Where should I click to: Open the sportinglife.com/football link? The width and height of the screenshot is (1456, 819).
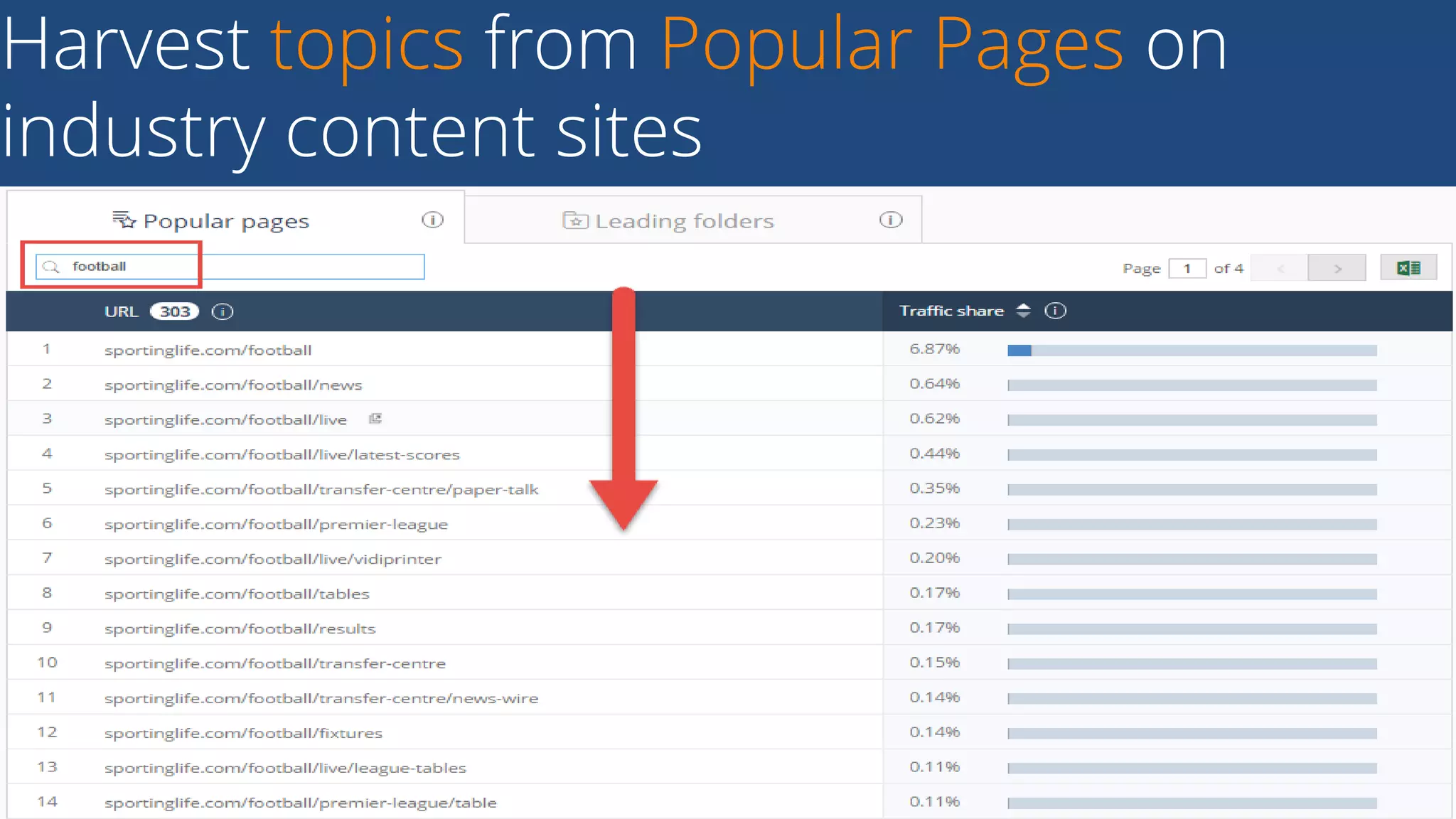pos(208,350)
